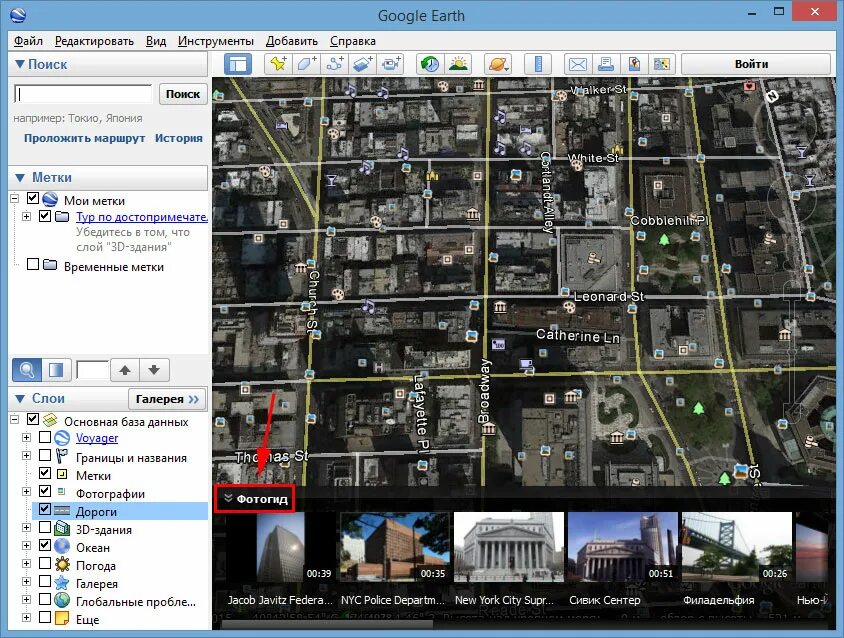The height and width of the screenshot is (638, 844).
Task: Enable the 3D-здания layer checkbox
Action: pos(45,527)
